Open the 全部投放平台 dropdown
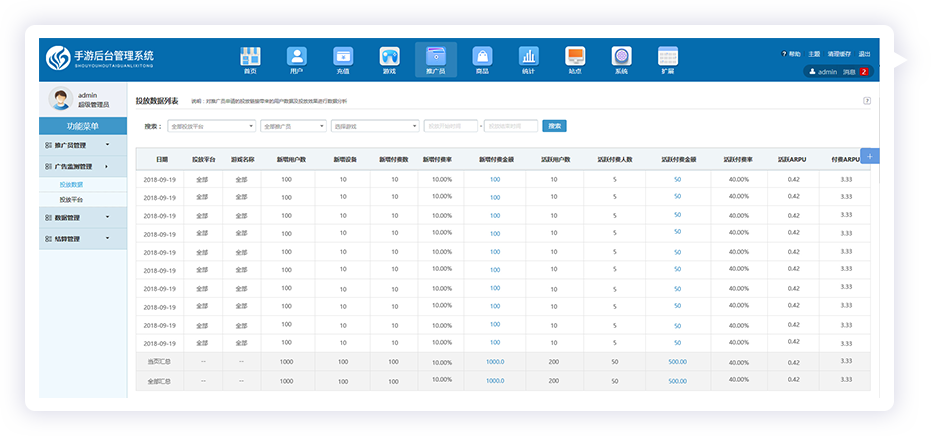This screenshot has height=436, width=931. click(211, 126)
